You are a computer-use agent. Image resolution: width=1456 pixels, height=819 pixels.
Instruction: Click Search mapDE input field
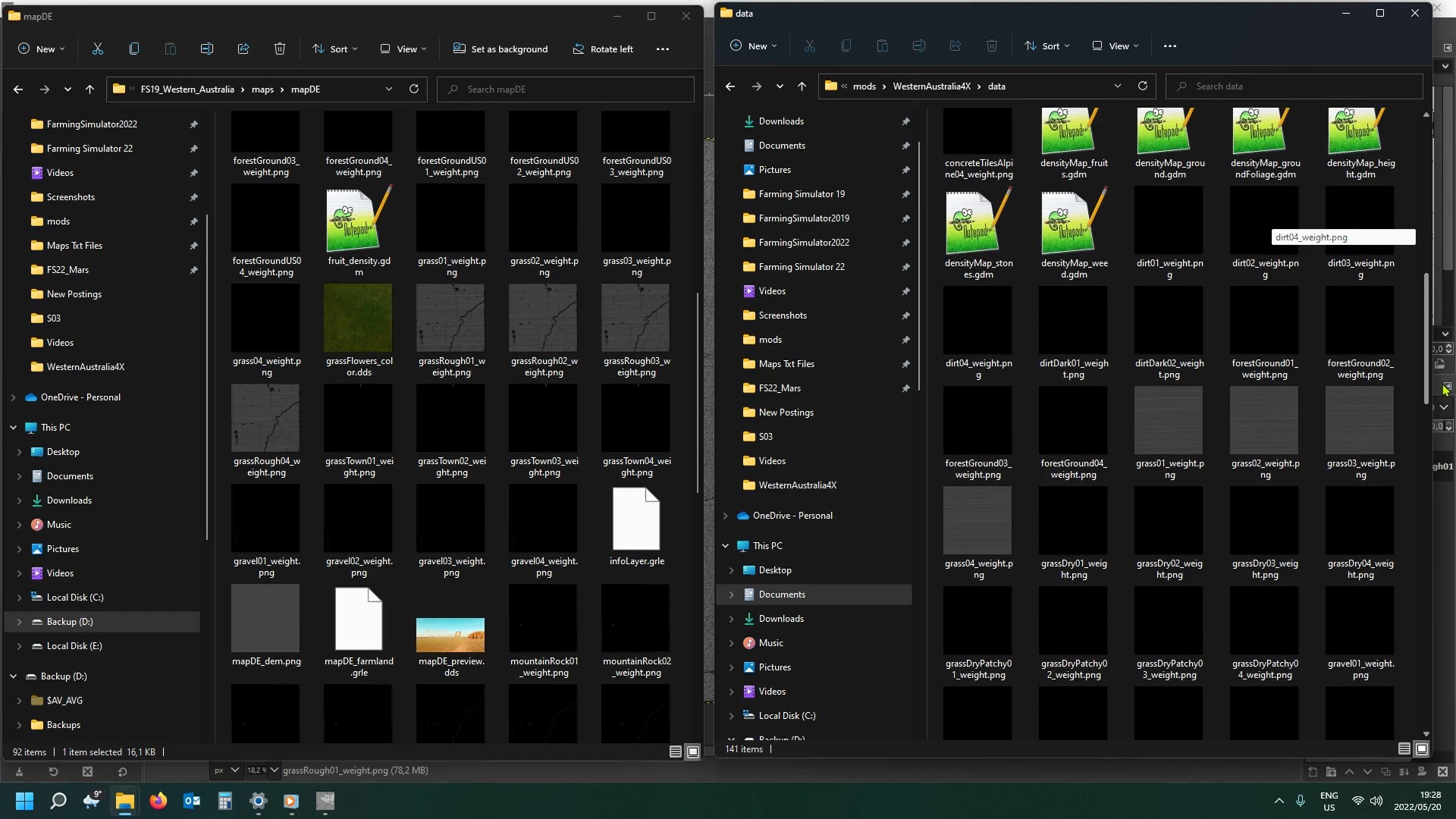pos(566,89)
